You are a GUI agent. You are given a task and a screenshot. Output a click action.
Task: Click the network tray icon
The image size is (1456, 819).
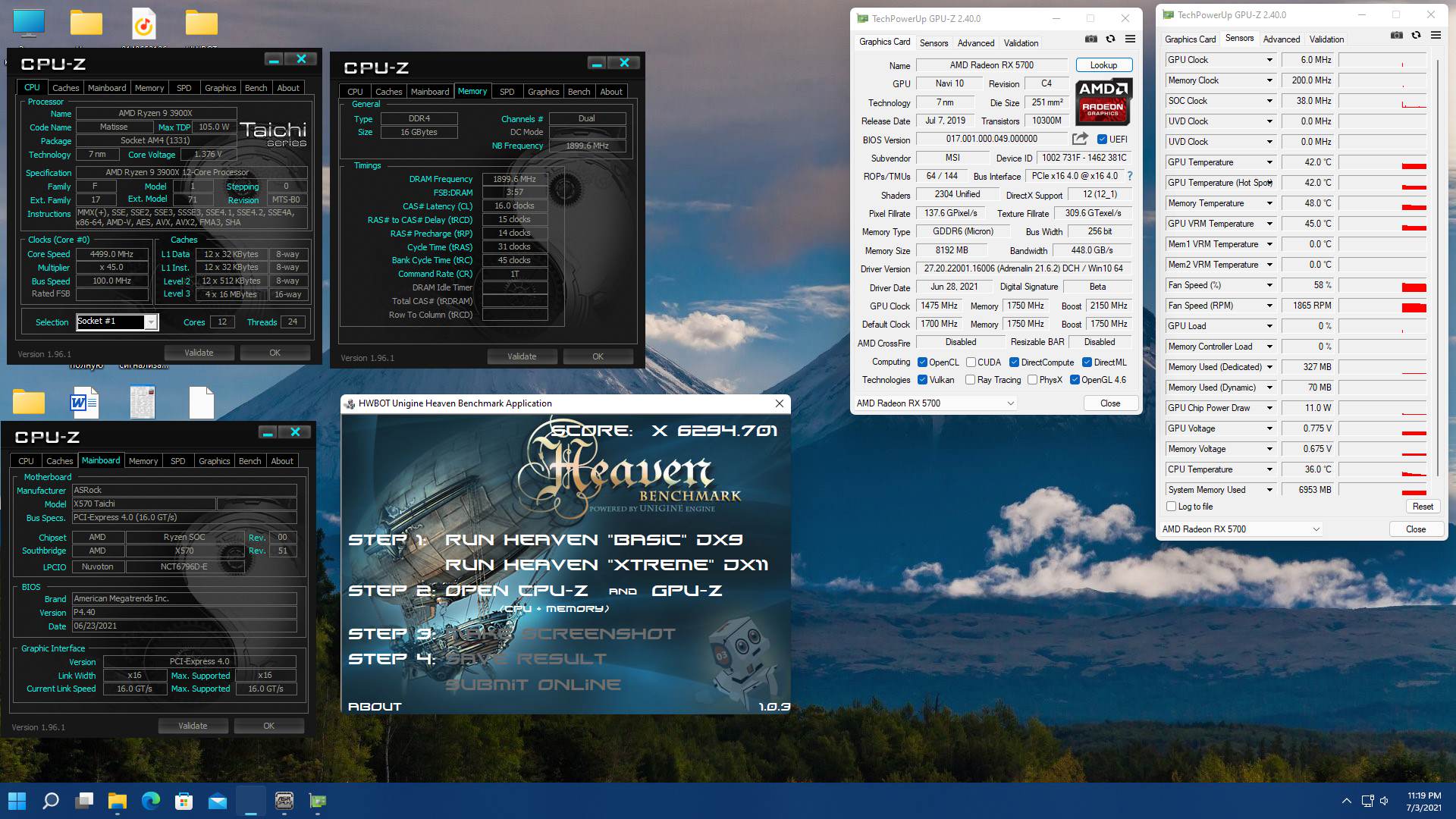click(x=1367, y=801)
